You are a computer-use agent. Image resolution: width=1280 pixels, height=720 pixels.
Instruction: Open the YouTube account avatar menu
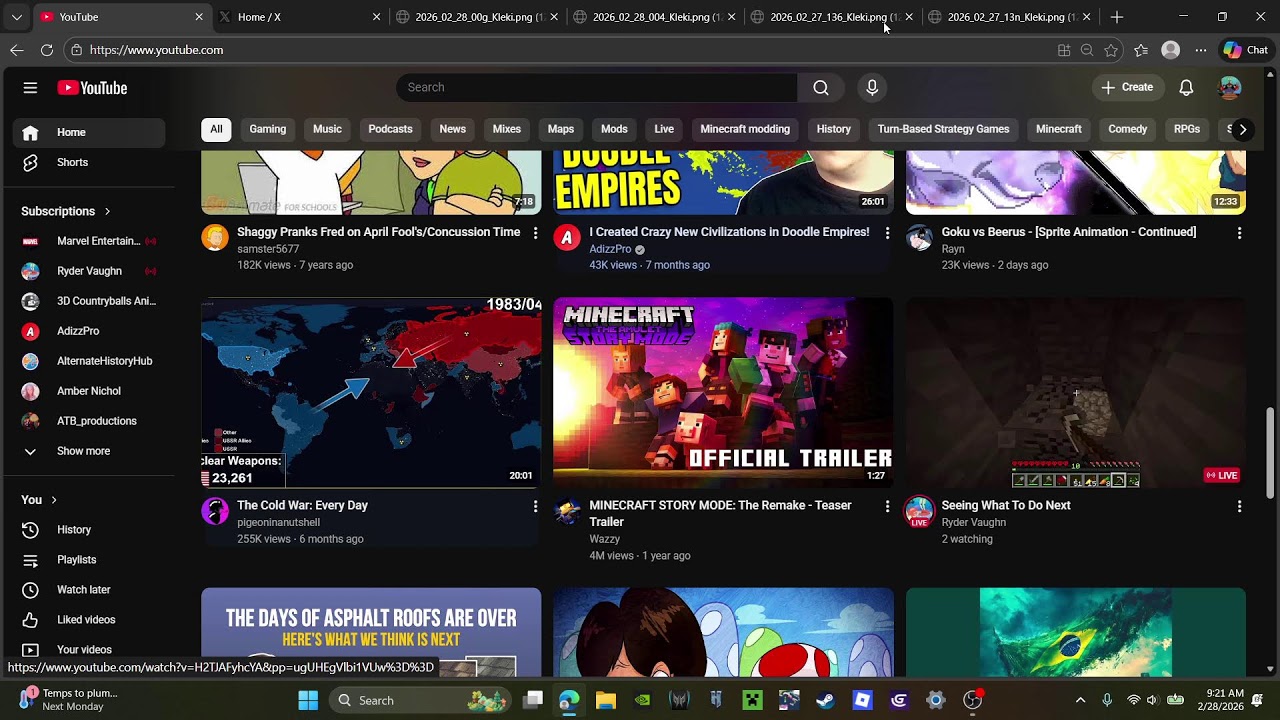point(1230,88)
